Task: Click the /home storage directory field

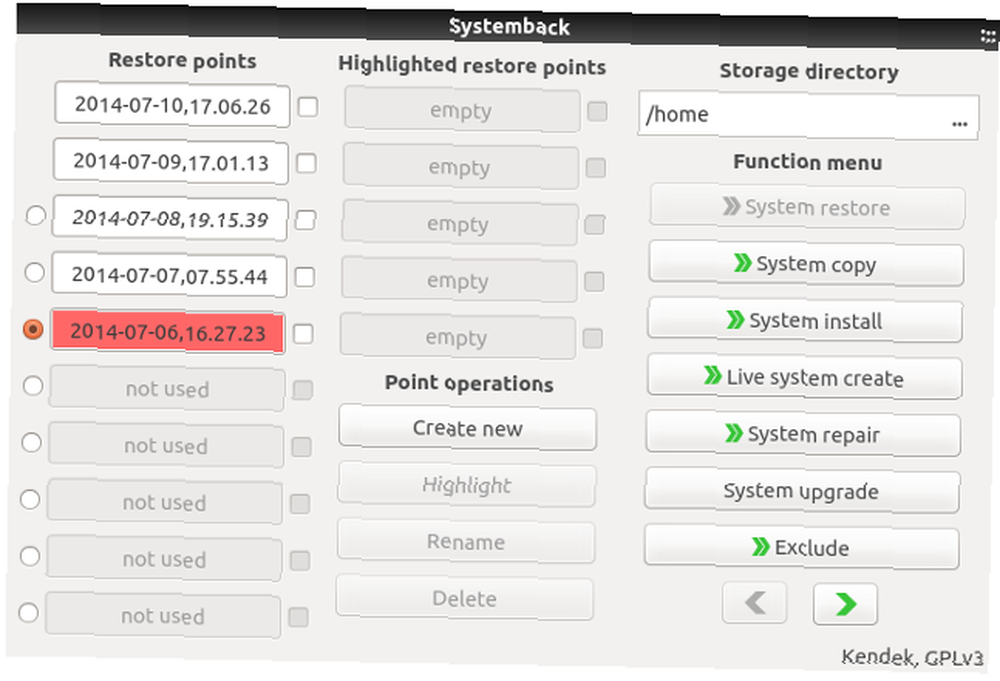Action: click(x=808, y=115)
